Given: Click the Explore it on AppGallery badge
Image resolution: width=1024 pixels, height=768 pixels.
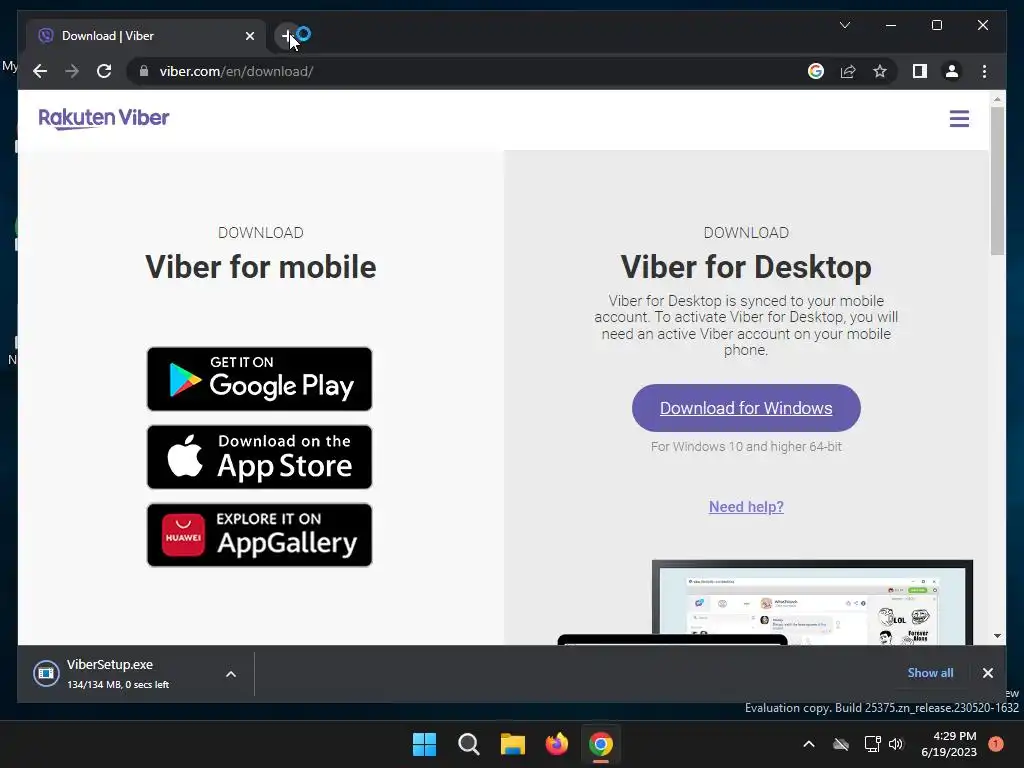Looking at the screenshot, I should (259, 535).
